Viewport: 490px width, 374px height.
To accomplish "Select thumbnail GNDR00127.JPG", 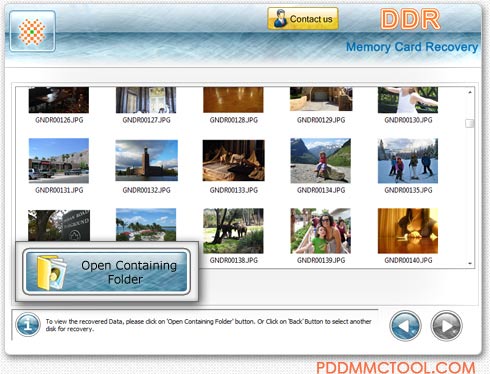I will coord(146,100).
